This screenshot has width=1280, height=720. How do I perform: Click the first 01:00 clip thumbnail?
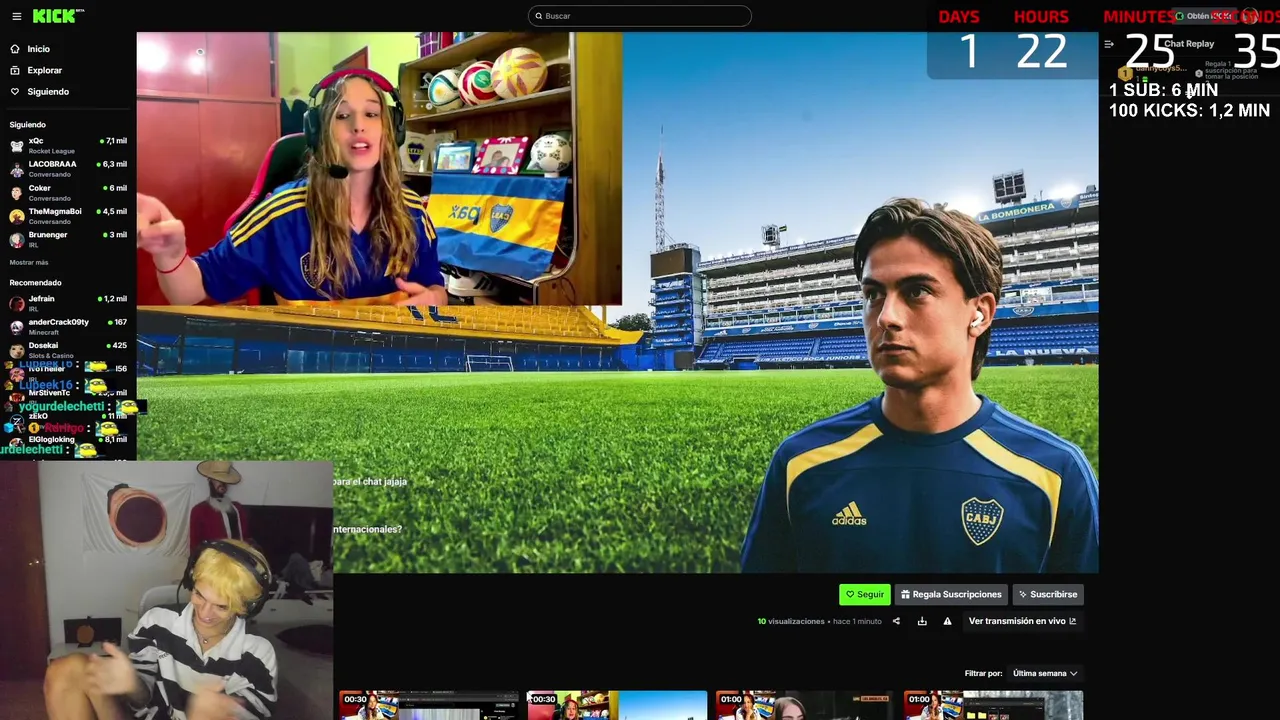pos(805,705)
